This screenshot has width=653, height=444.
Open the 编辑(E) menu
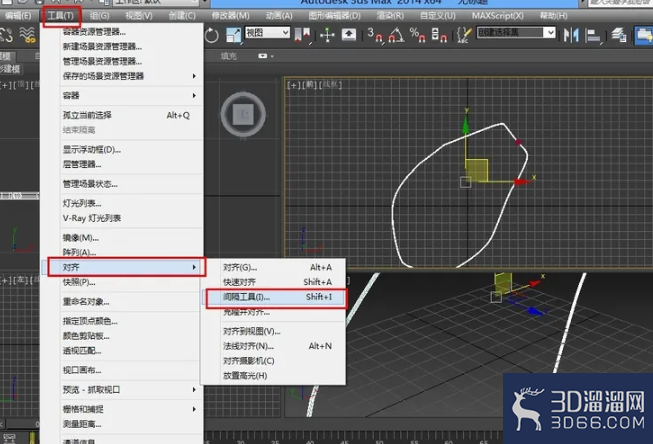pos(18,16)
